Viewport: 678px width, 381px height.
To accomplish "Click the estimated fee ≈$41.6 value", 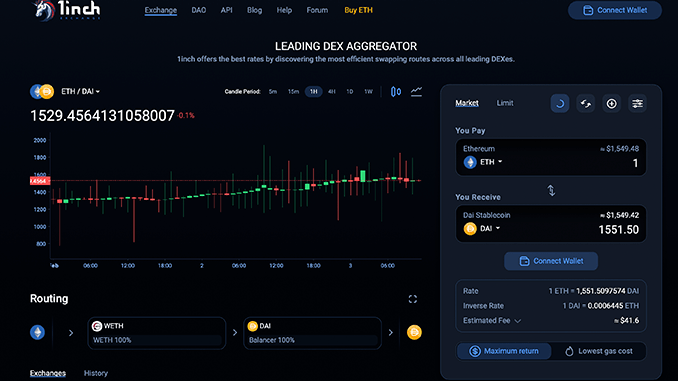I will (x=627, y=320).
